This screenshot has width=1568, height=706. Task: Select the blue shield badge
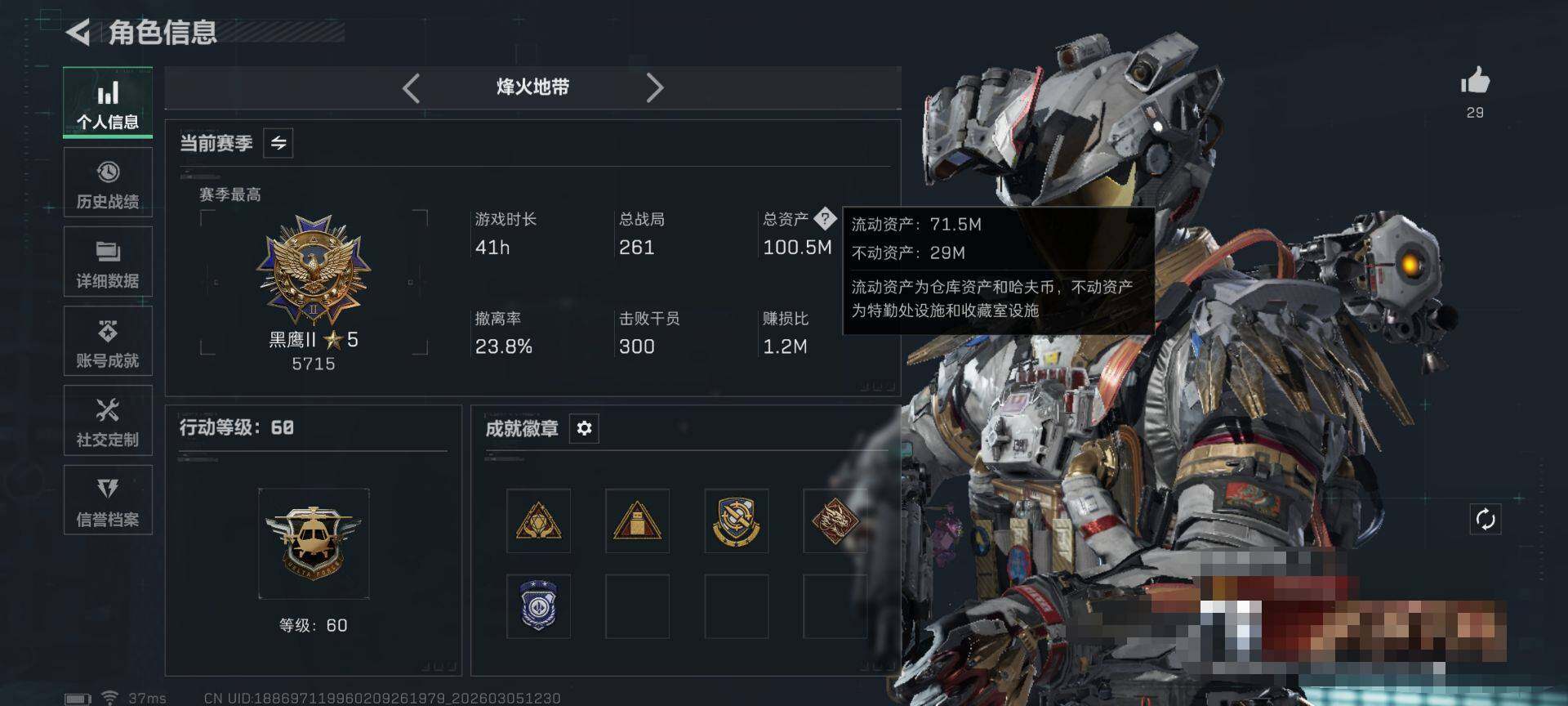click(x=539, y=605)
